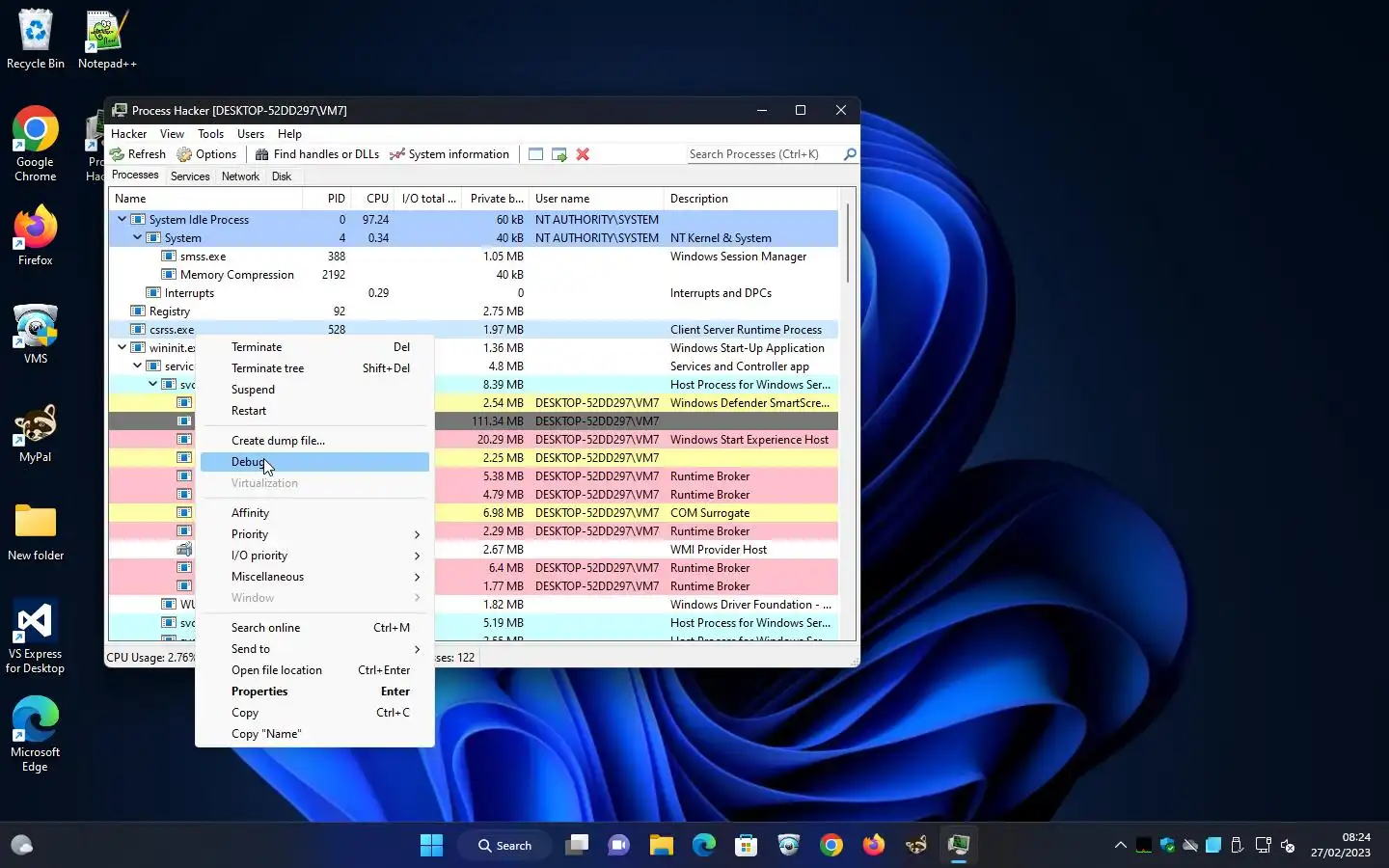
Task: Click Firefox icon on taskbar
Action: pyautogui.click(x=874, y=846)
